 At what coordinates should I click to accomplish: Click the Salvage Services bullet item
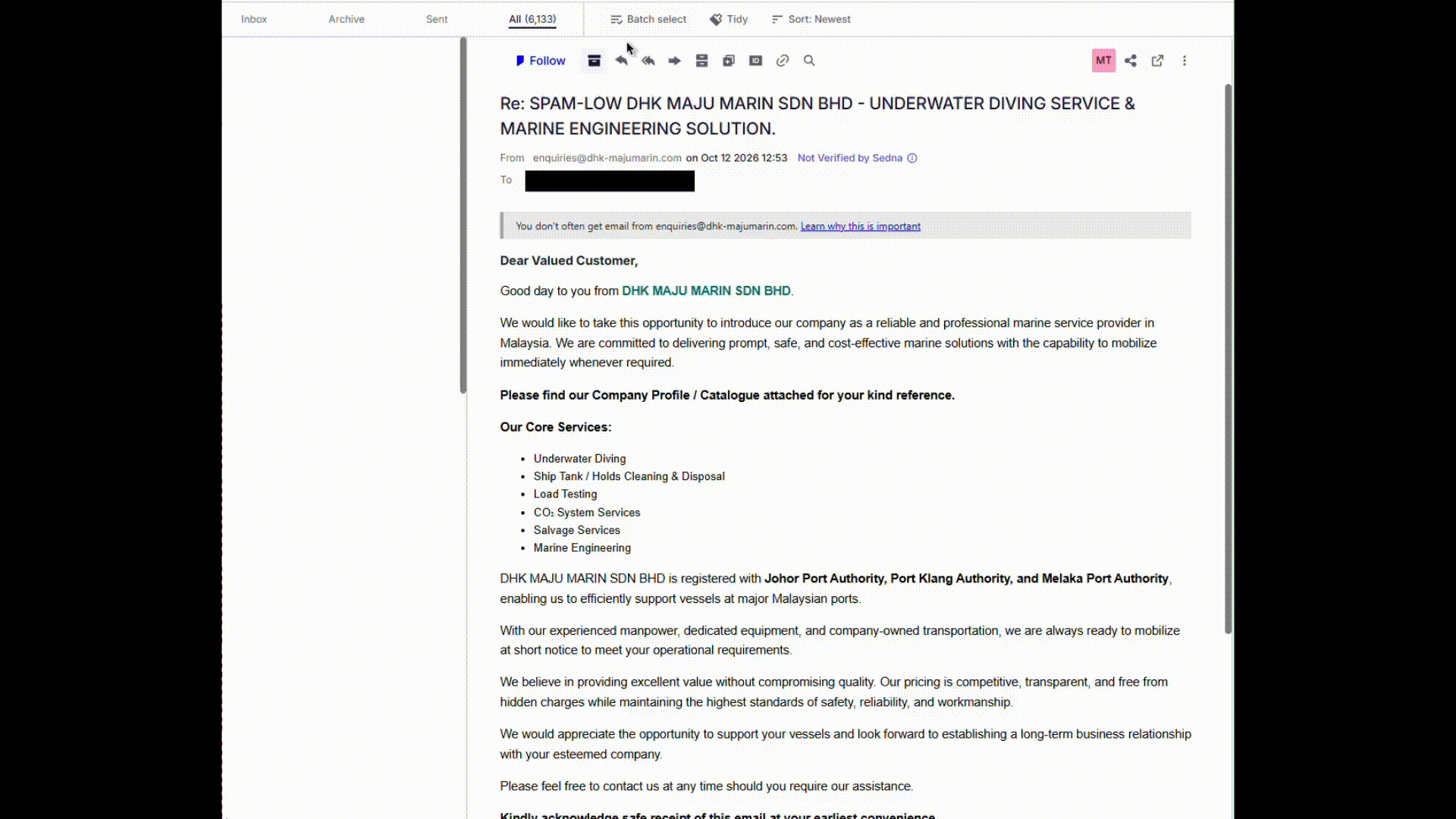(x=576, y=530)
